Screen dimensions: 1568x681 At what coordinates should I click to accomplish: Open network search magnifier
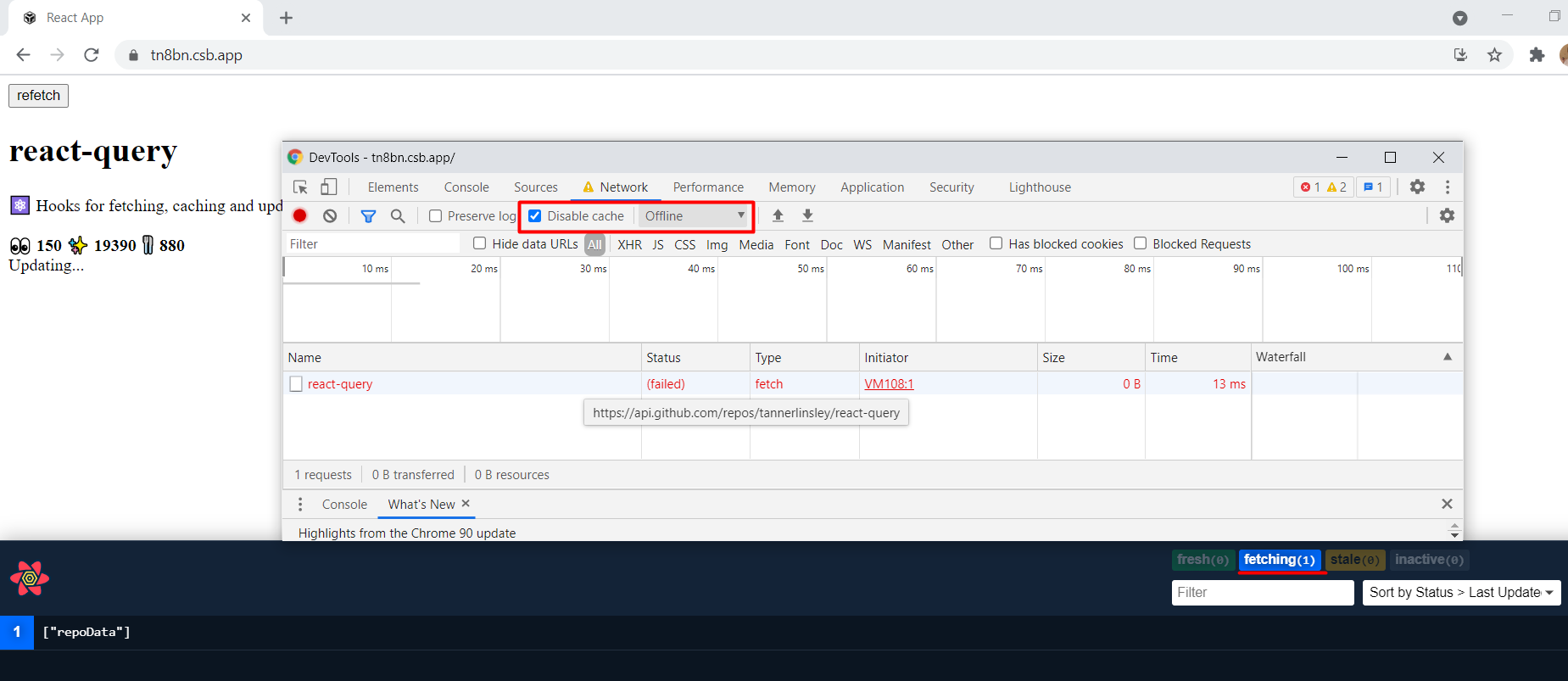(x=398, y=216)
